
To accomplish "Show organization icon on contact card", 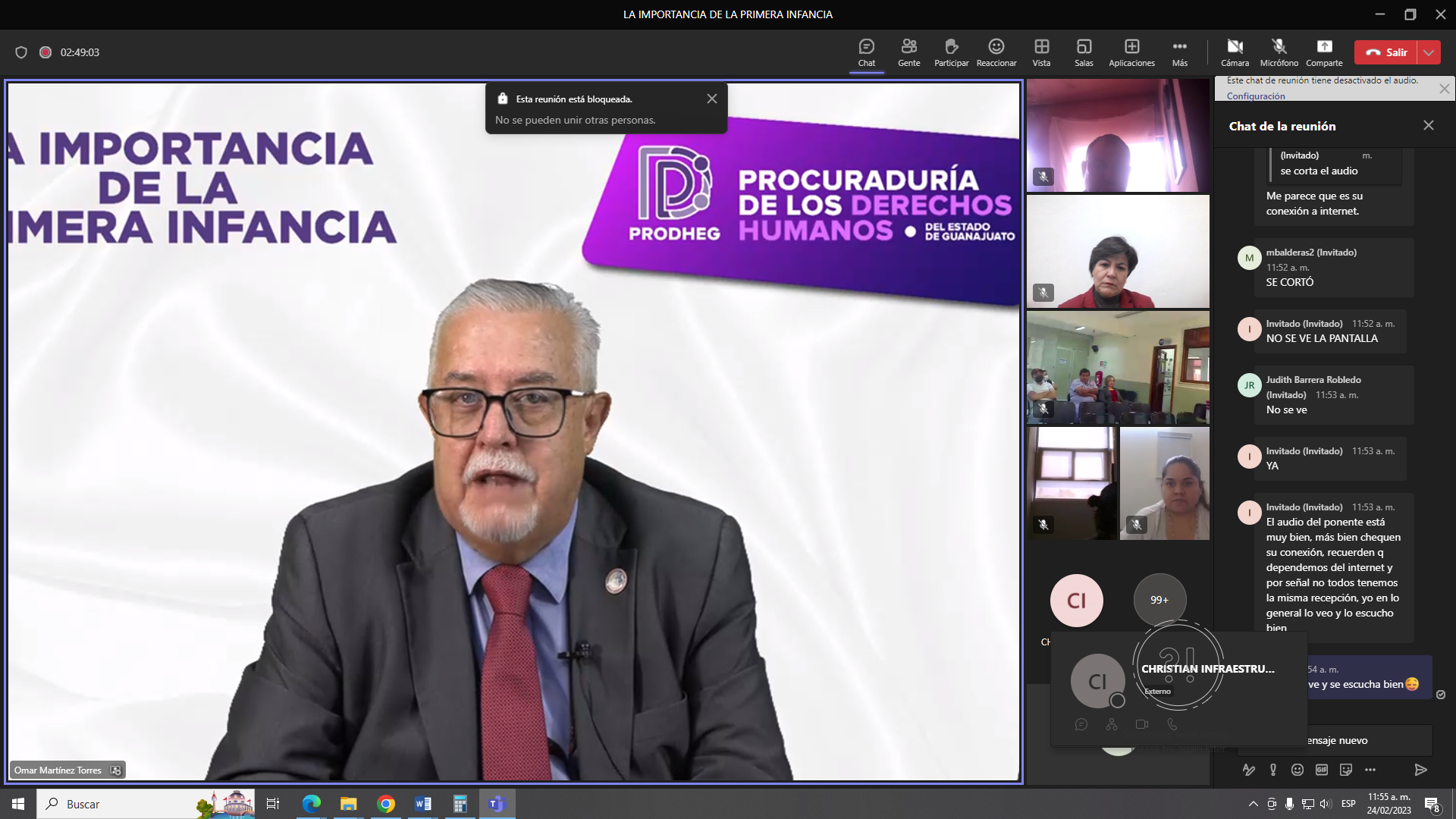I will (1112, 724).
